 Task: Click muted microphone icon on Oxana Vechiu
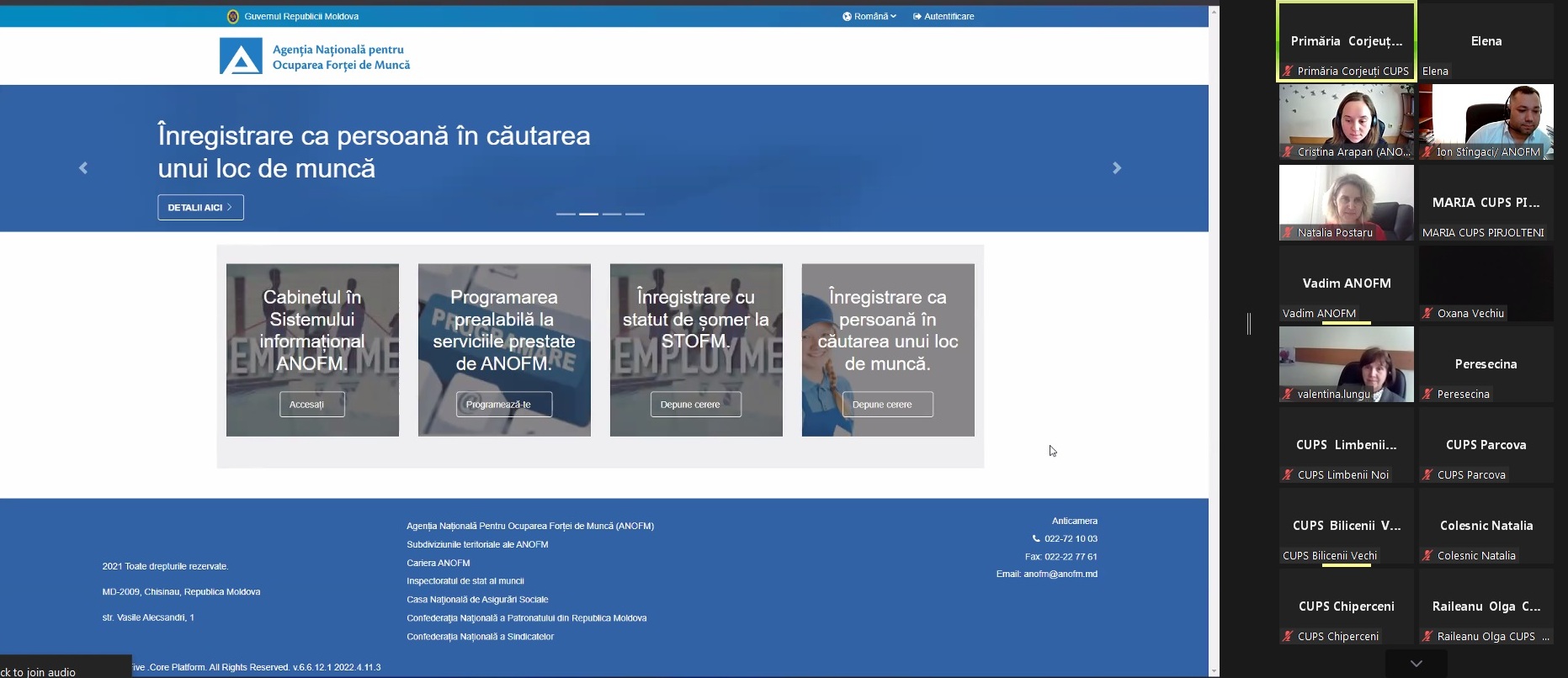click(x=1427, y=314)
